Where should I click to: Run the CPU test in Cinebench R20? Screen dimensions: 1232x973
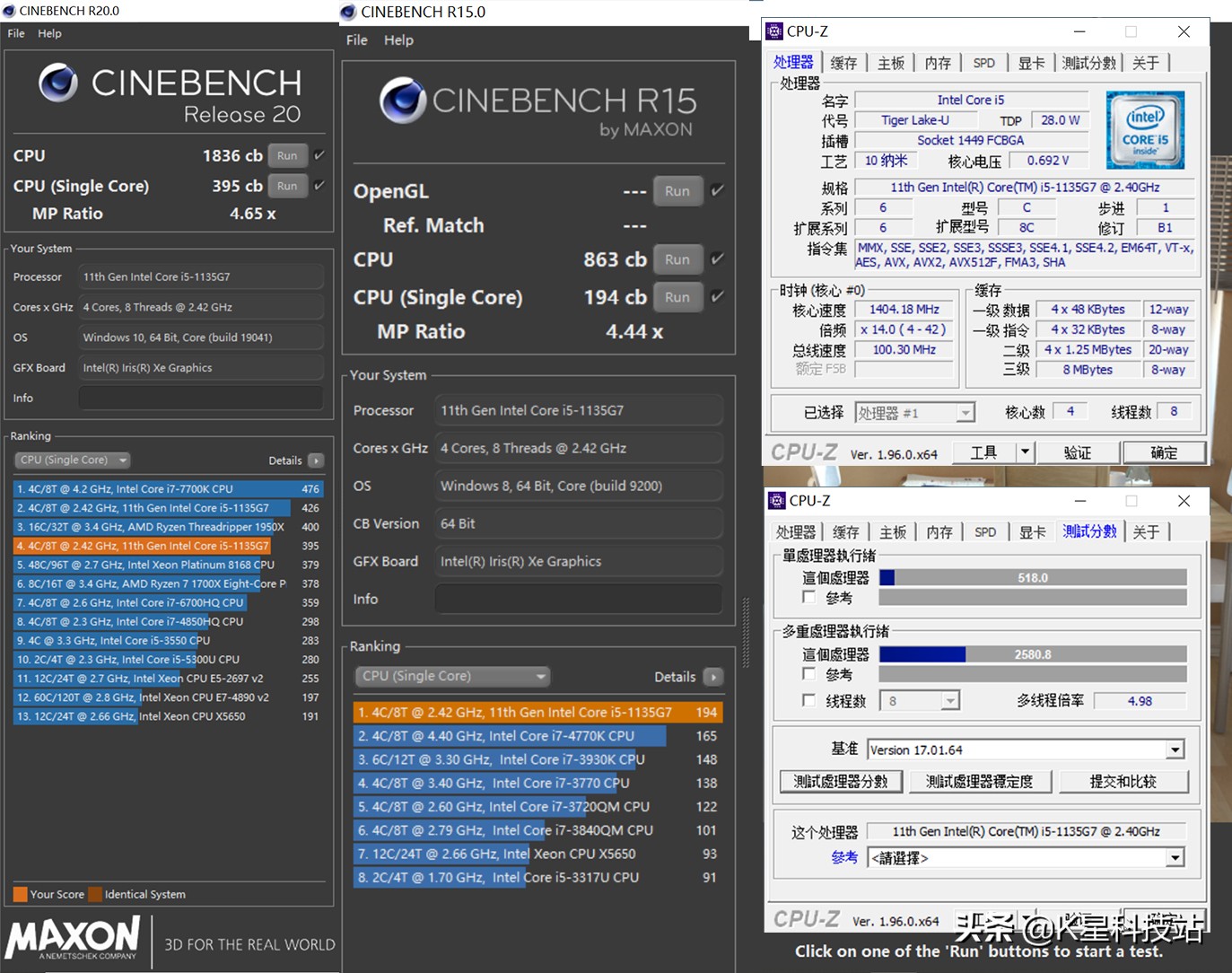287,155
